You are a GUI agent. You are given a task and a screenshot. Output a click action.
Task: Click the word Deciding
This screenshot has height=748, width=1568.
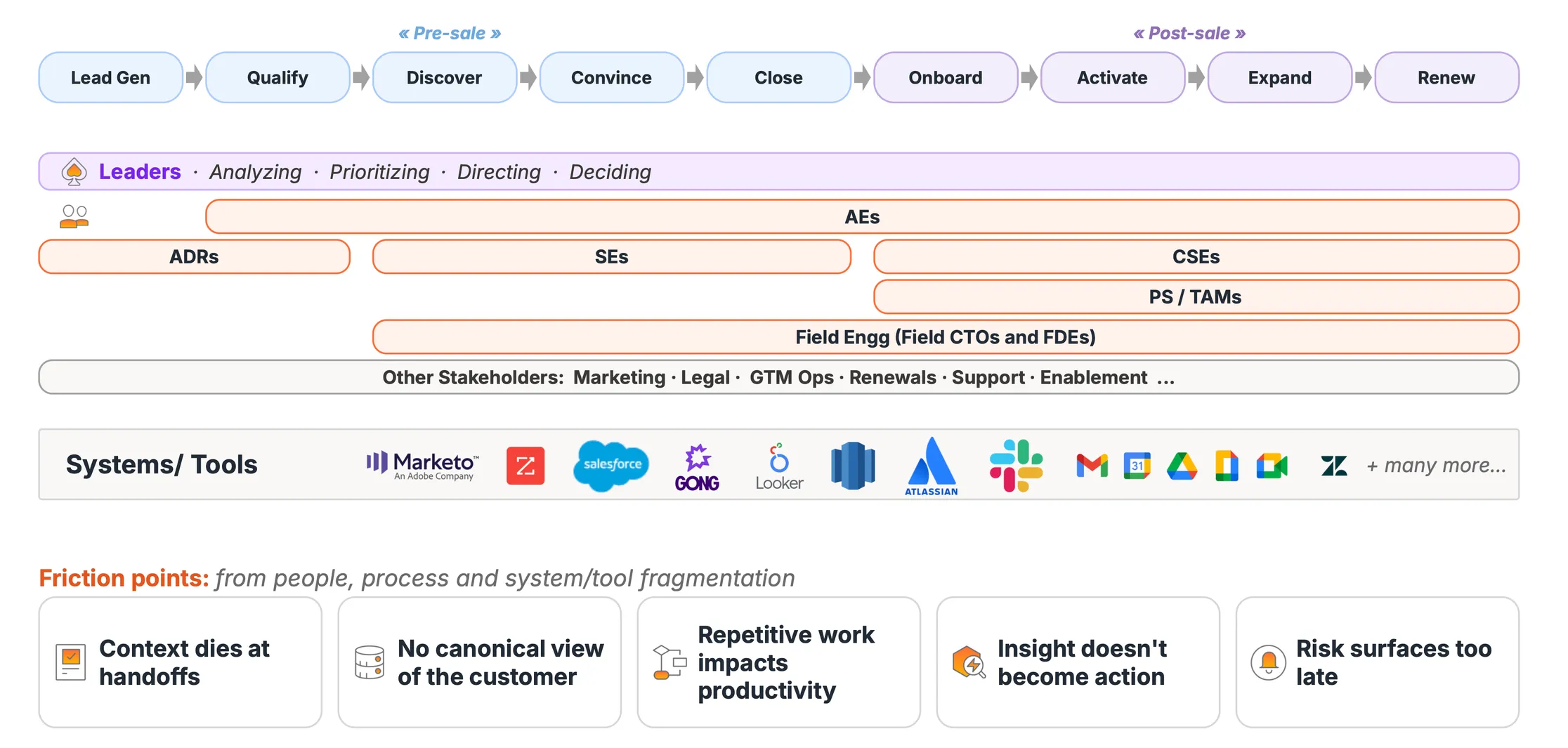[x=610, y=172]
